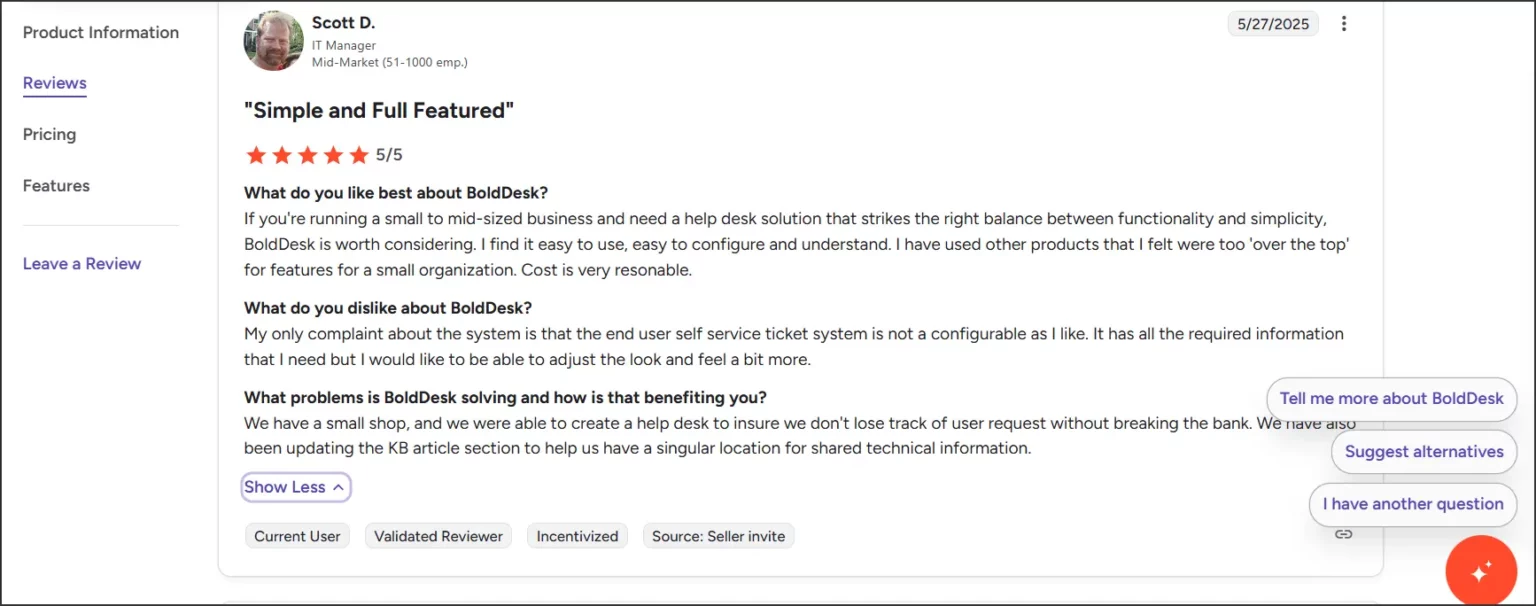This screenshot has width=1536, height=606.
Task: Click Scott D.'s profile photo
Action: tap(273, 41)
